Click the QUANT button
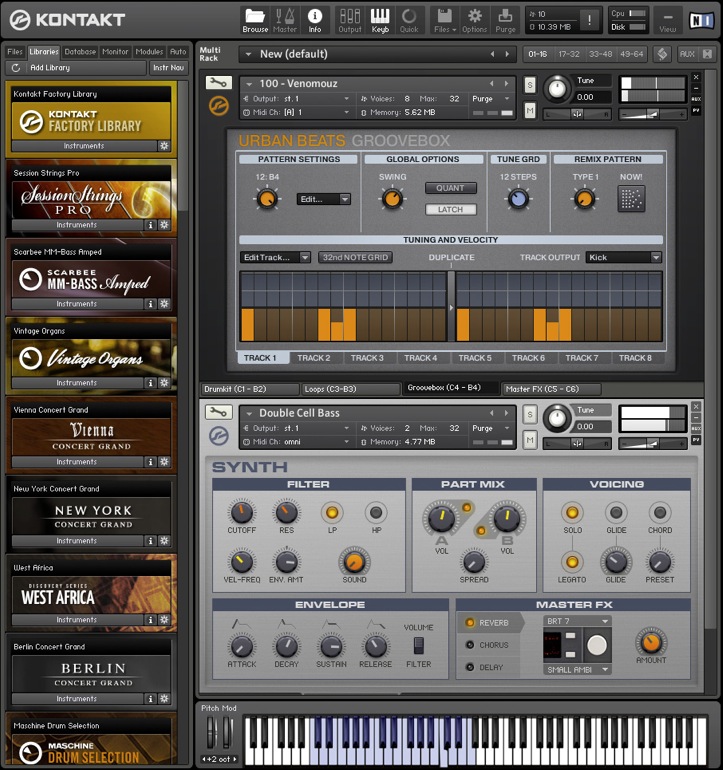The width and height of the screenshot is (723, 770). coord(450,188)
